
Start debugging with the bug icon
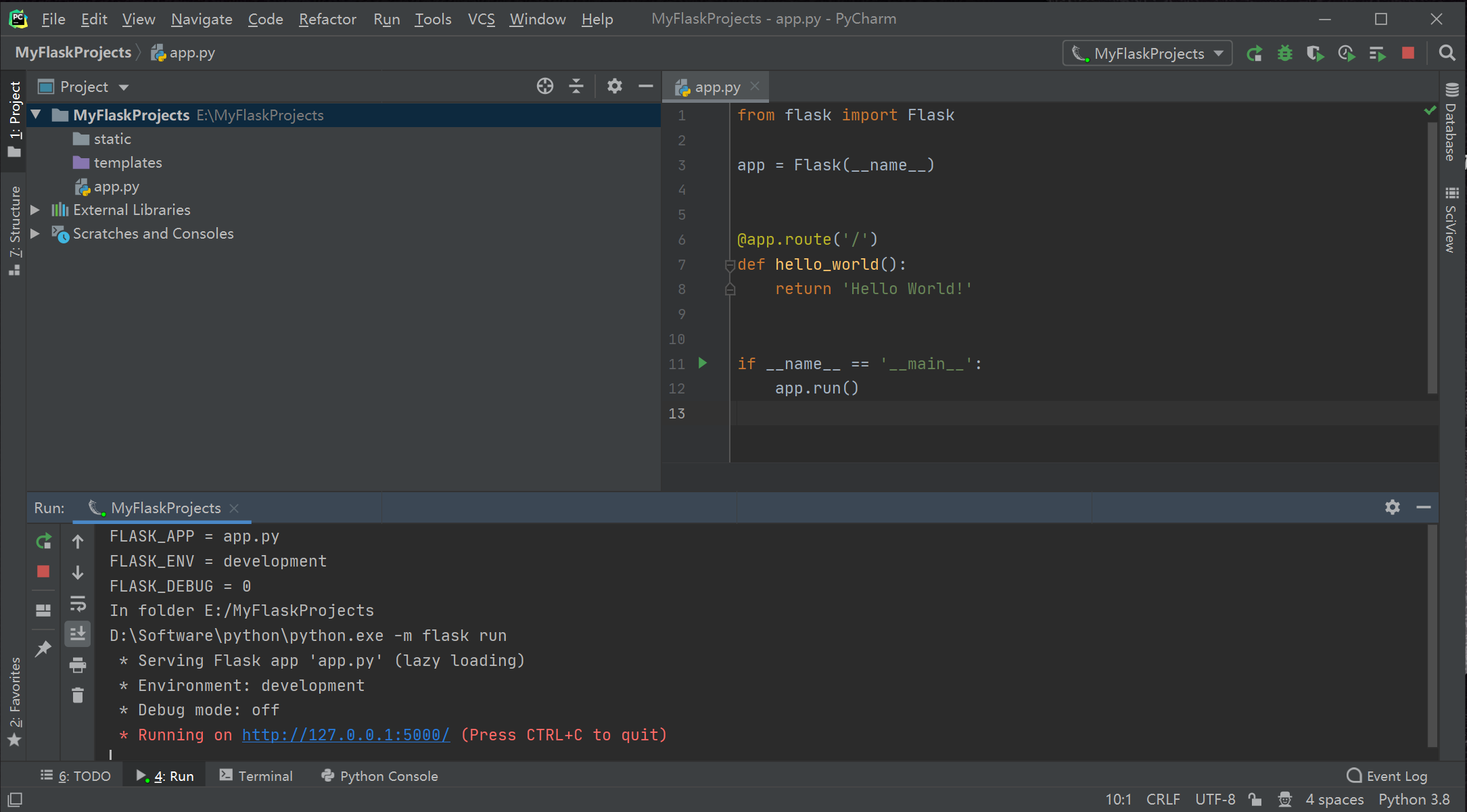(1284, 53)
